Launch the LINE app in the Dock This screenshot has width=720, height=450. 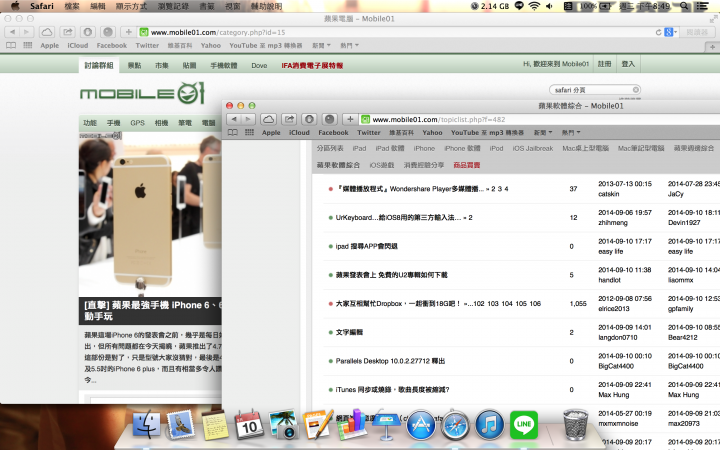pyautogui.click(x=524, y=425)
